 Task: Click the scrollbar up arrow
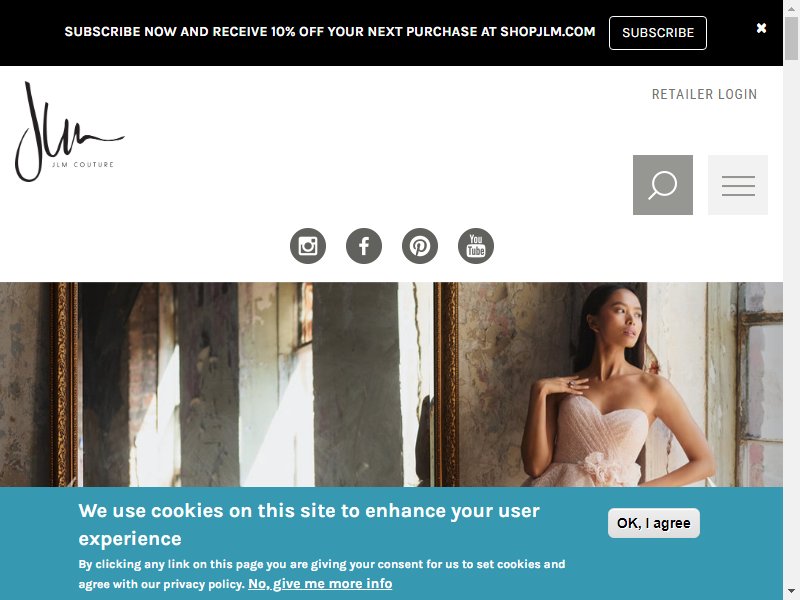point(791,6)
